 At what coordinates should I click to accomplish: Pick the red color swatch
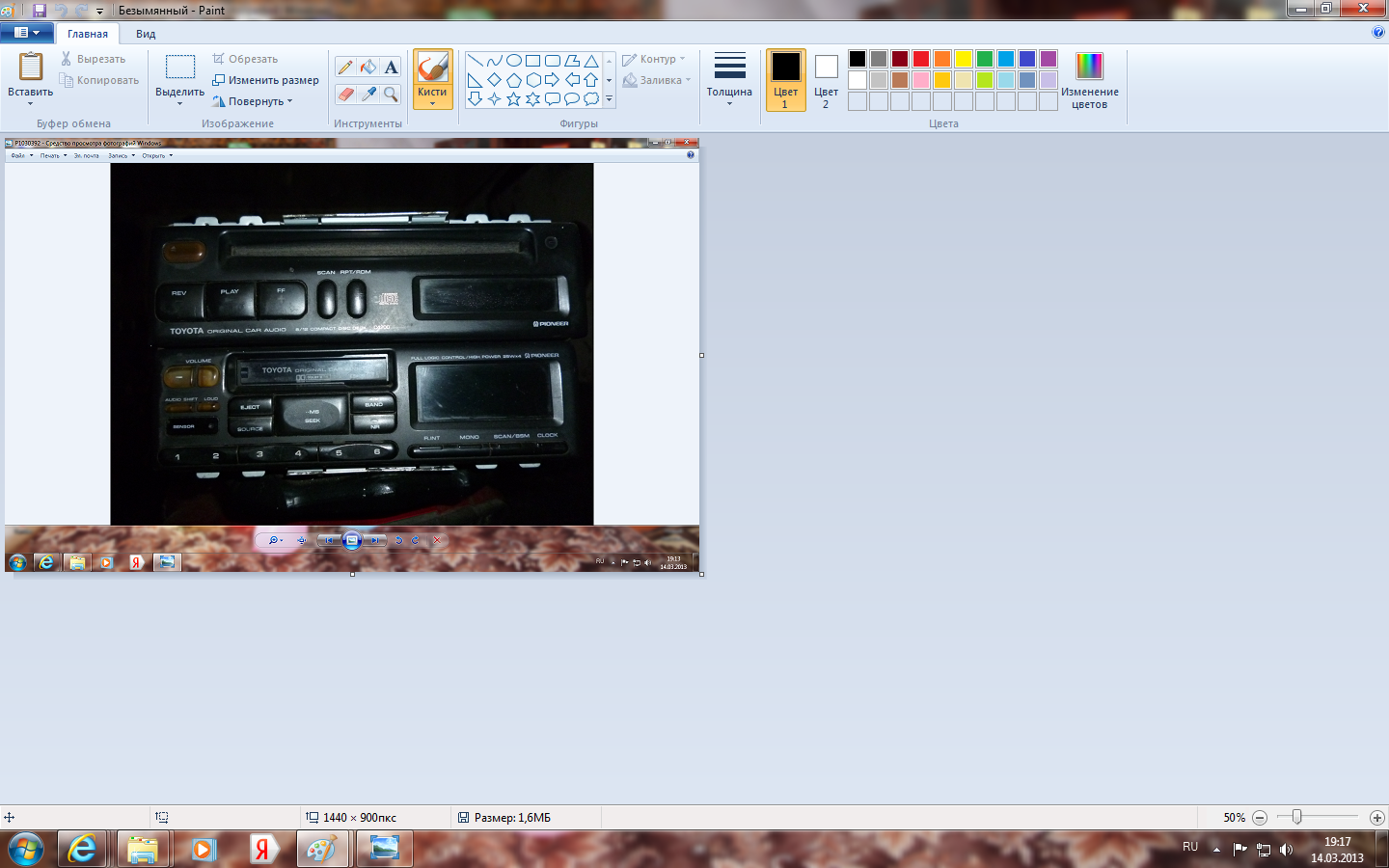click(921, 59)
